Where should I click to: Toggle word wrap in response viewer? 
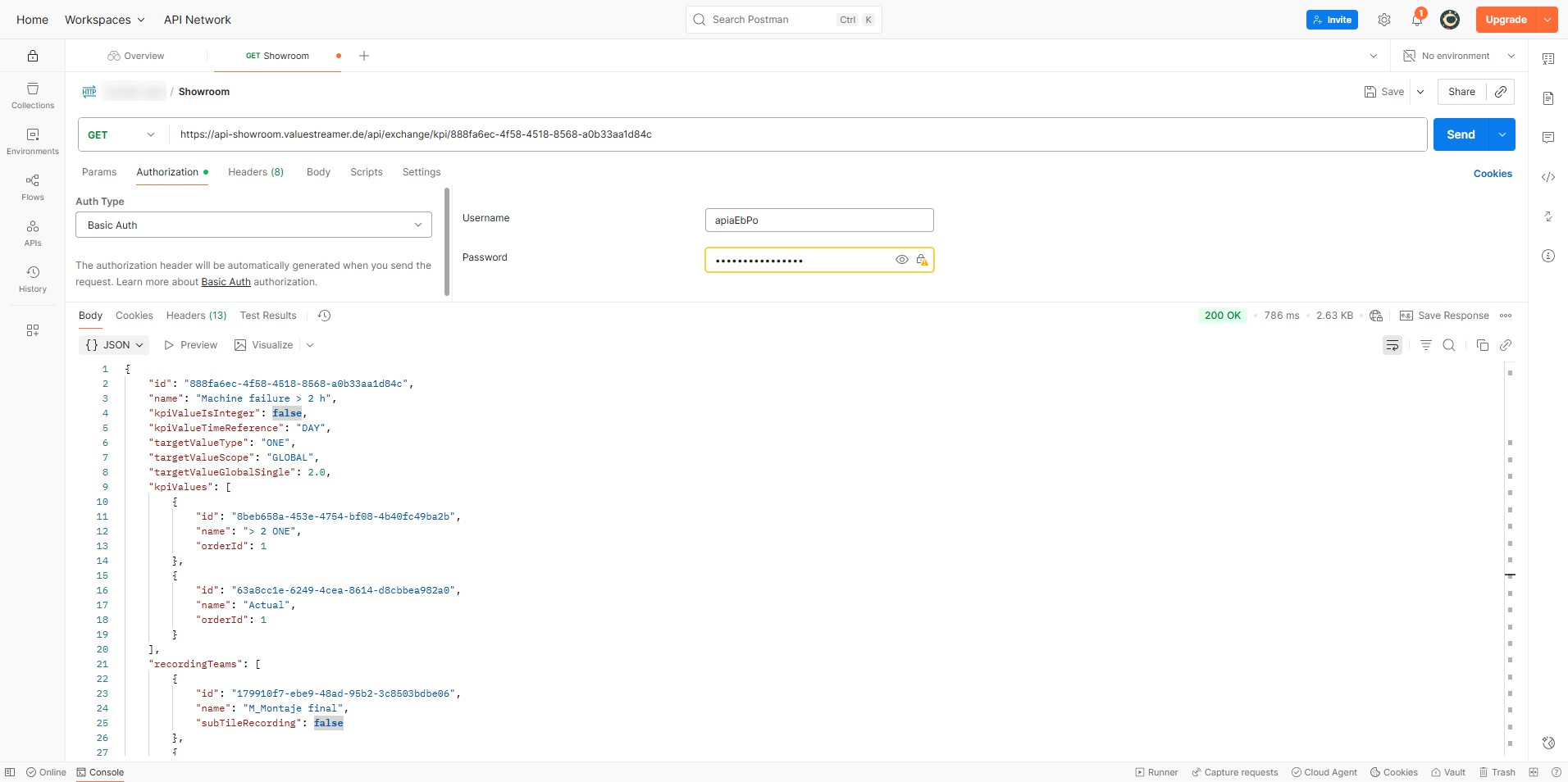pos(1392,345)
